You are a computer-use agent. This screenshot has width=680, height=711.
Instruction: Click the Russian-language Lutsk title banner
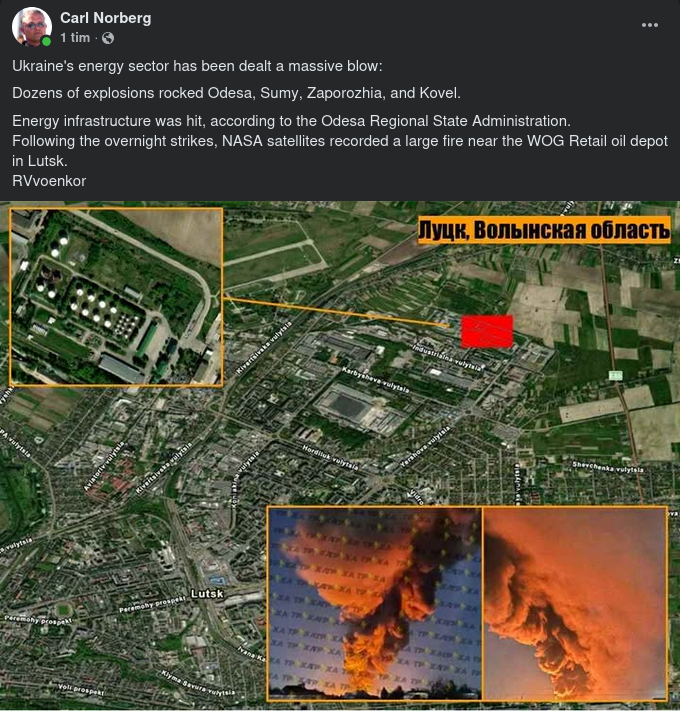click(x=544, y=230)
